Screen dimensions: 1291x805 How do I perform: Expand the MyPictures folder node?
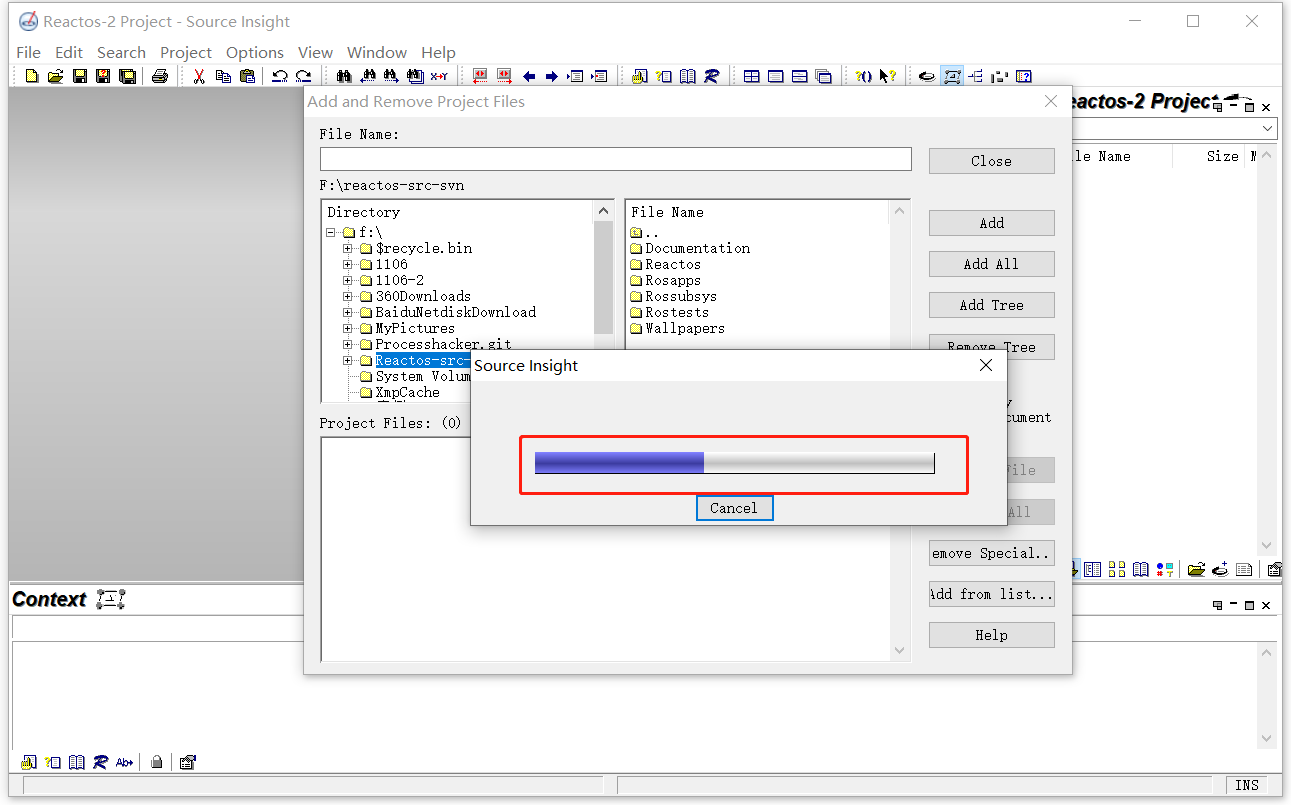(348, 328)
